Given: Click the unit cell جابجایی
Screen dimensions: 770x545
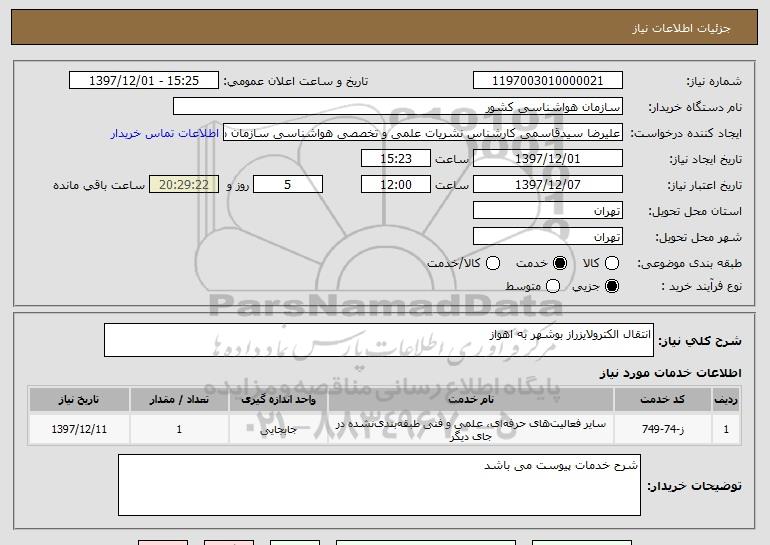Looking at the screenshot, I should [x=278, y=429].
